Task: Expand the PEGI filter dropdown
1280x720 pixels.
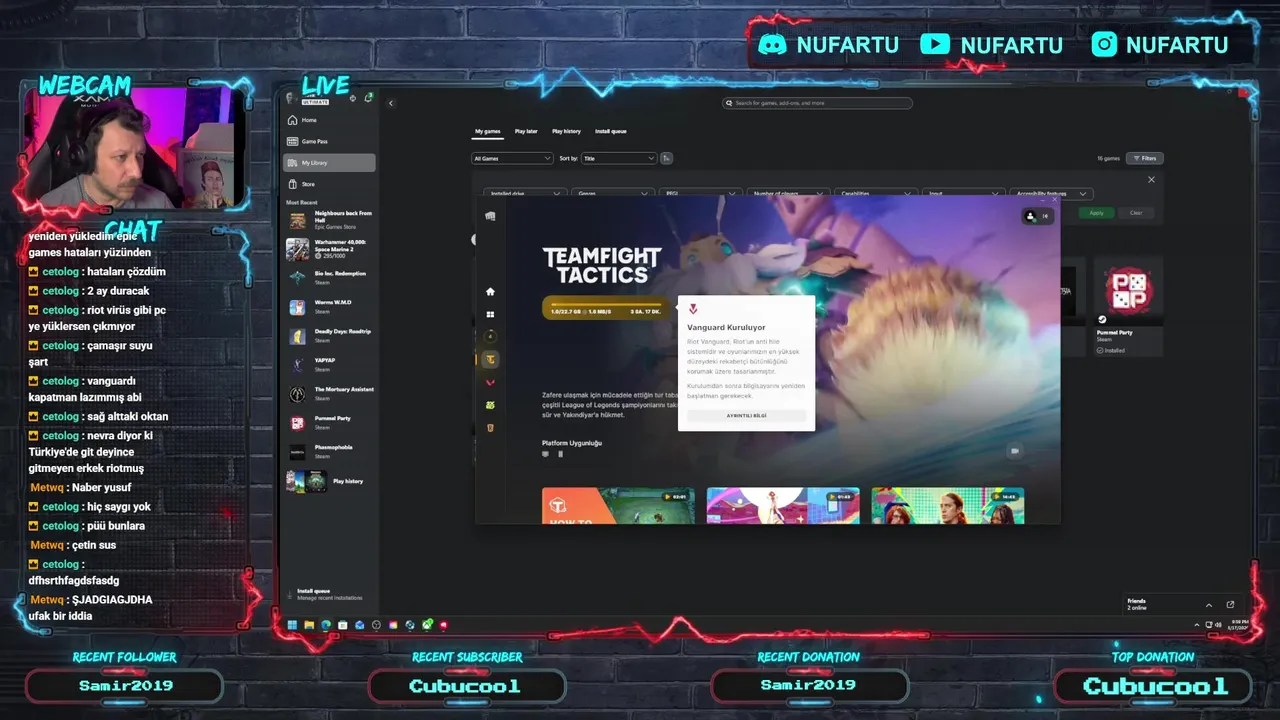Action: point(701,193)
